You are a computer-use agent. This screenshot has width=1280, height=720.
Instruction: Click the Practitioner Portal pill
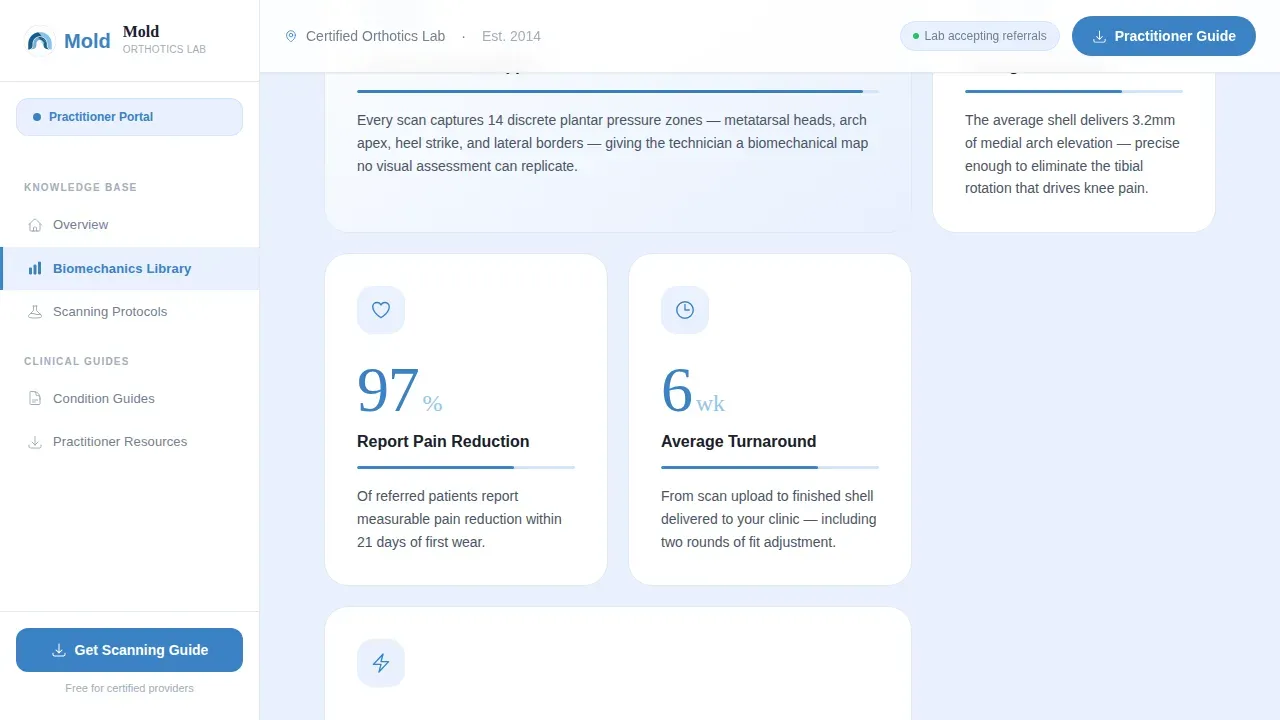(x=129, y=117)
